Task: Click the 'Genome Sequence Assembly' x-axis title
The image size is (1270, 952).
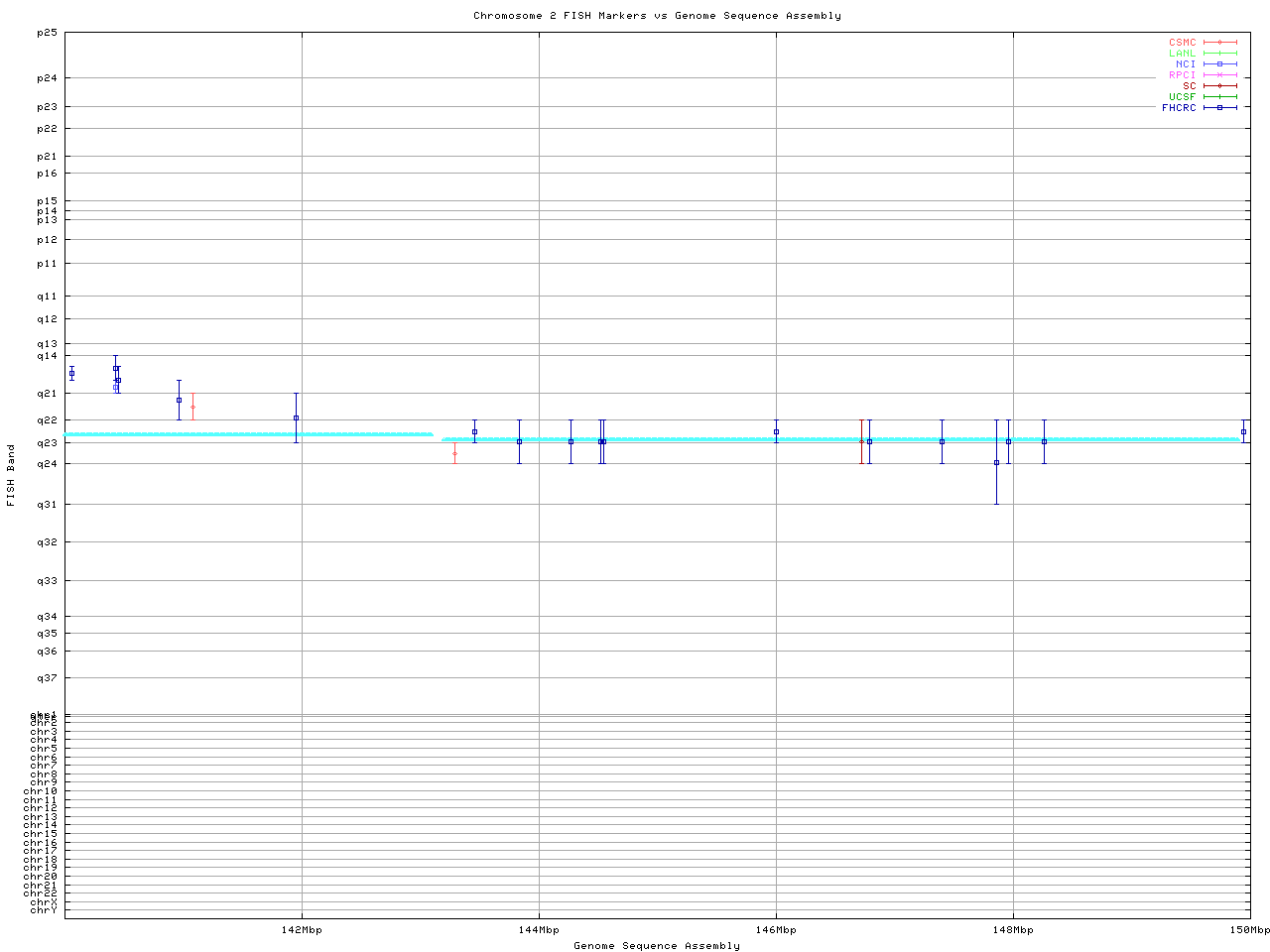Action: [x=657, y=946]
